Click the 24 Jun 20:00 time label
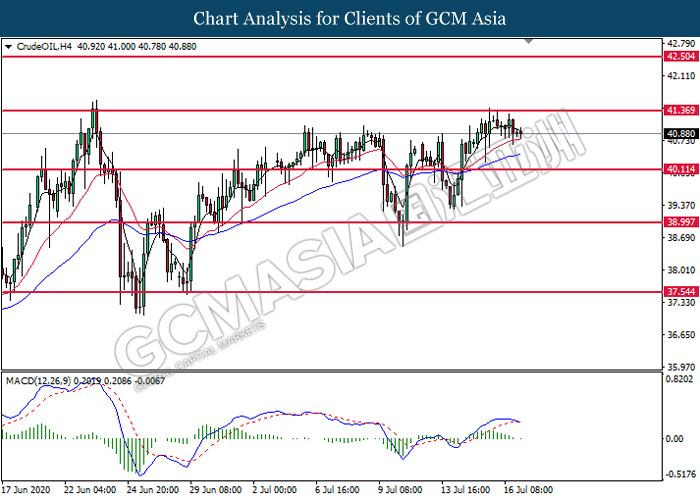The width and height of the screenshot is (700, 500). pos(153,490)
